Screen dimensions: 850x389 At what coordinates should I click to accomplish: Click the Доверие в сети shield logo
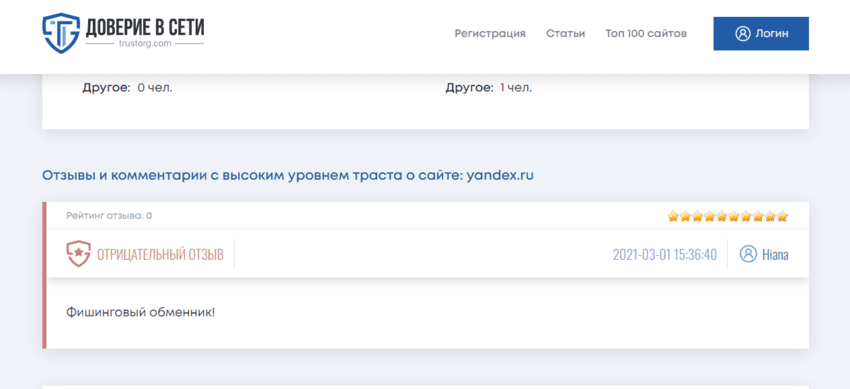pos(61,34)
